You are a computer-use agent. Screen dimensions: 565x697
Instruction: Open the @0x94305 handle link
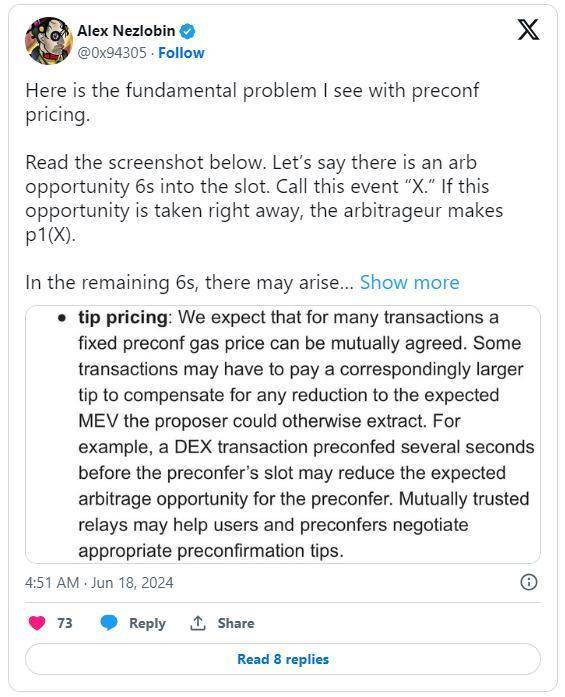point(112,53)
